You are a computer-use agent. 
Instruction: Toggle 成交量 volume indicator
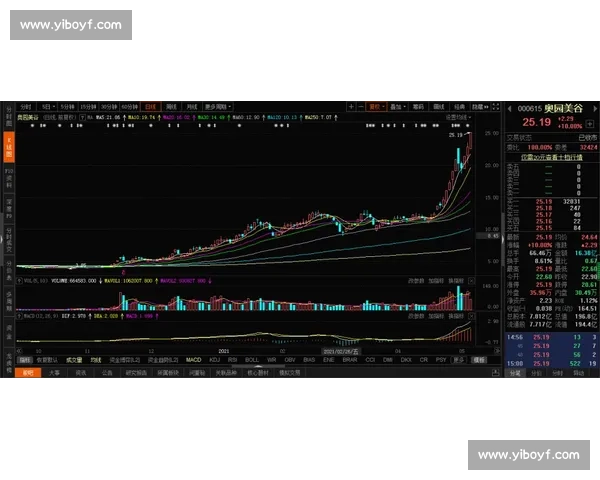(x=74, y=360)
